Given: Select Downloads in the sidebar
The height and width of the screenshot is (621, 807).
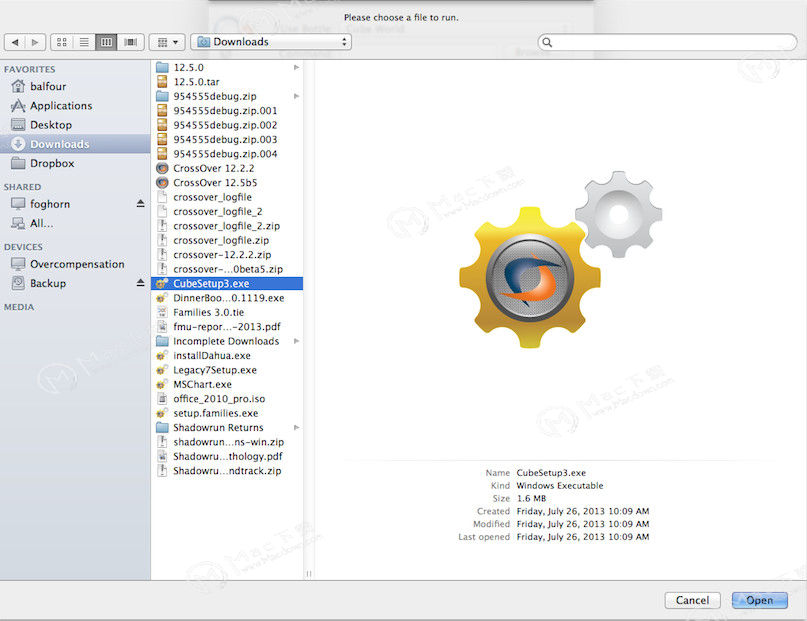Looking at the screenshot, I should tap(75, 144).
